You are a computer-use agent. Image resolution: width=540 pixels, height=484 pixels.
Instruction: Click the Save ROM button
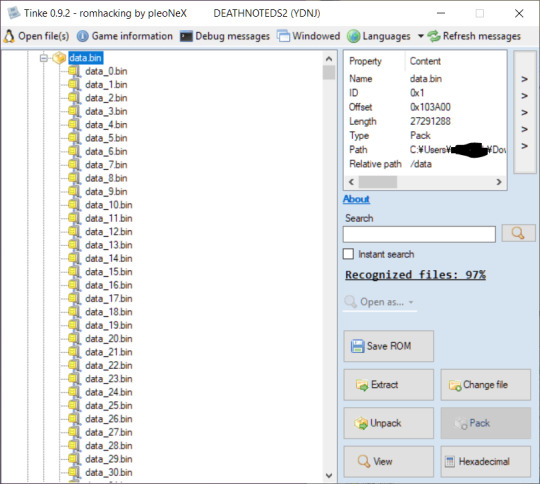pos(388,346)
